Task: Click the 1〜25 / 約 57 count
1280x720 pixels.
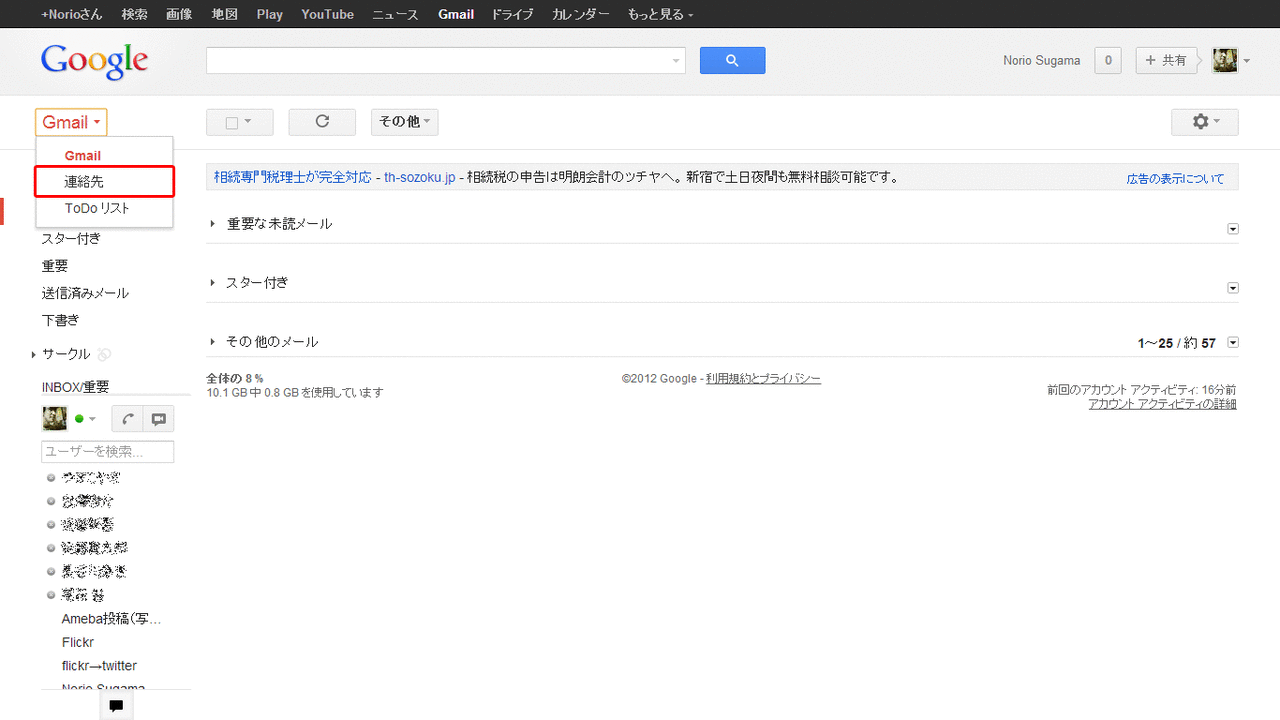Action: click(1176, 343)
